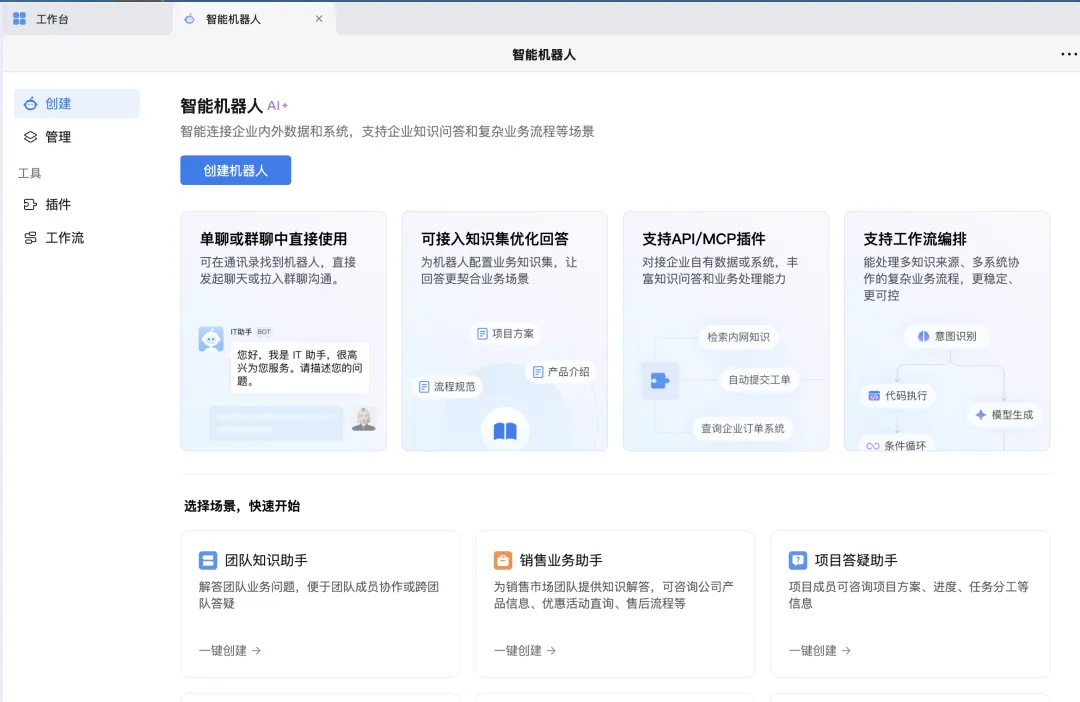This screenshot has width=1080, height=702.
Task: Open the 单聊或群聊中直接使用 card
Action: [284, 331]
